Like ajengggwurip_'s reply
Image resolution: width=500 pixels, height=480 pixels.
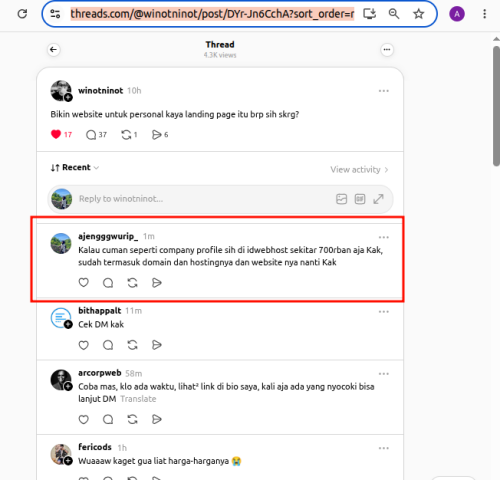coord(83,283)
